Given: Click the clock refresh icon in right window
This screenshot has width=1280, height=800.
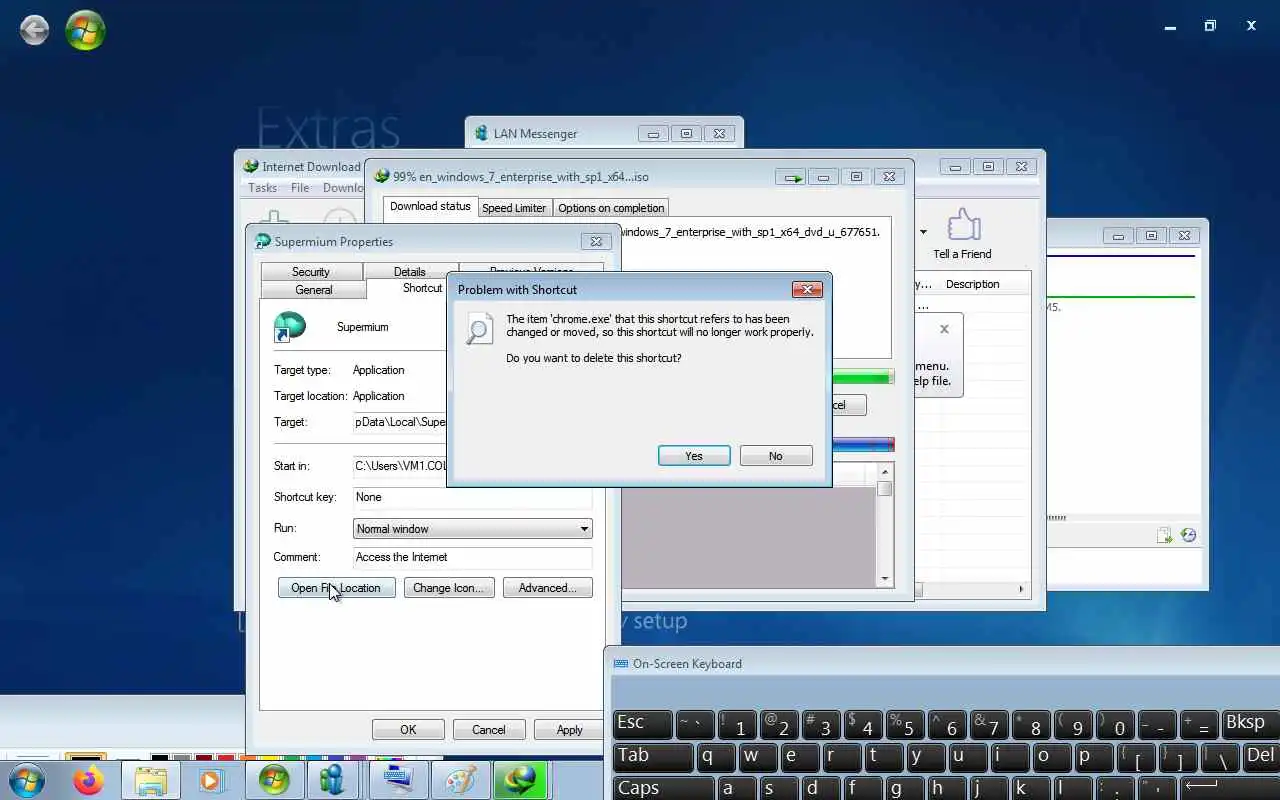Looking at the screenshot, I should 1188,535.
